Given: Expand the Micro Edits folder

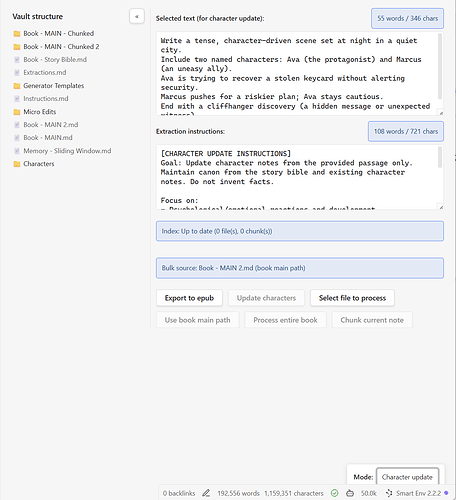Looking at the screenshot, I should click(40, 112).
